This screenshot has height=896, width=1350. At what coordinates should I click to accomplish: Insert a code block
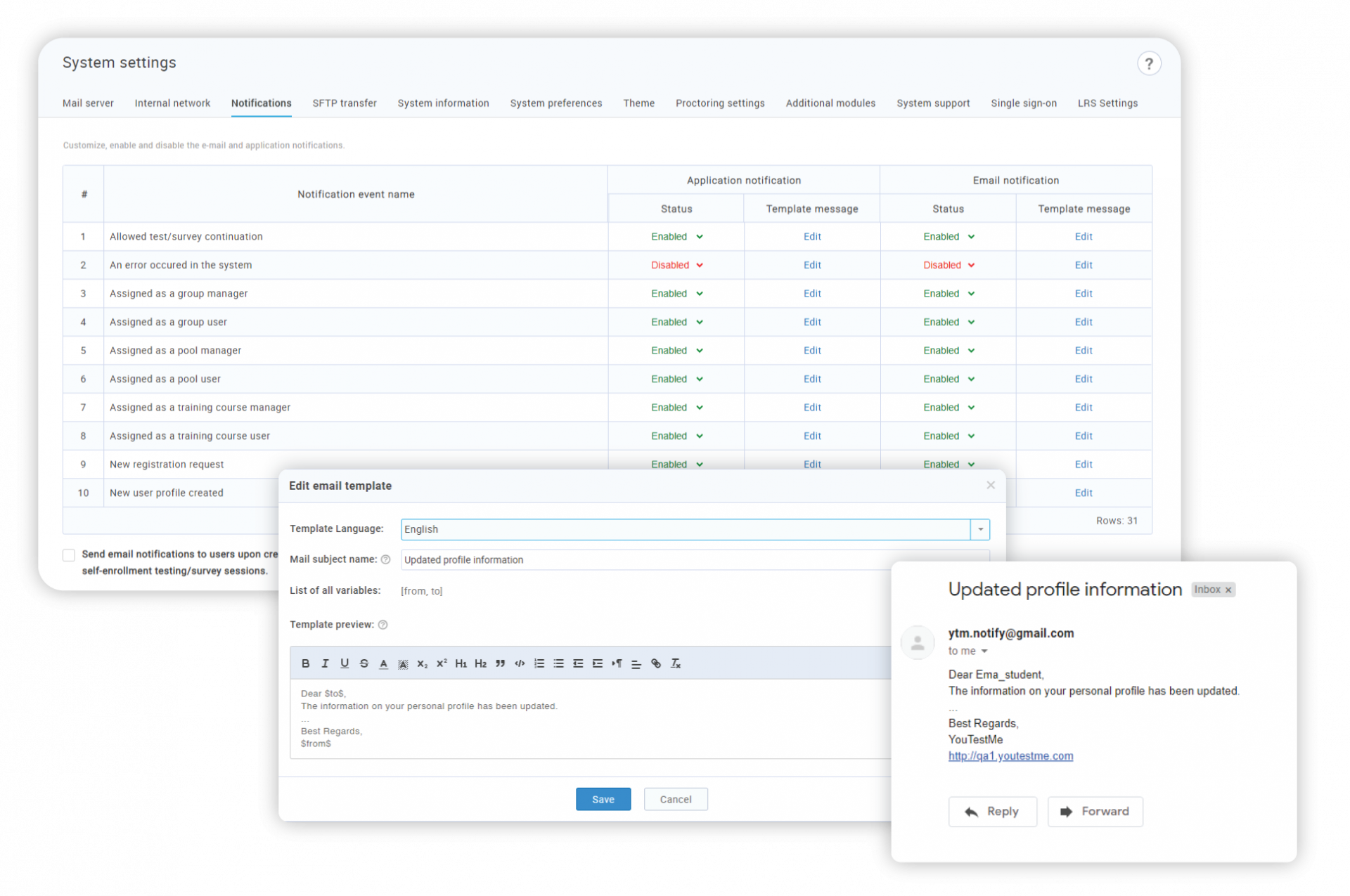(x=520, y=663)
